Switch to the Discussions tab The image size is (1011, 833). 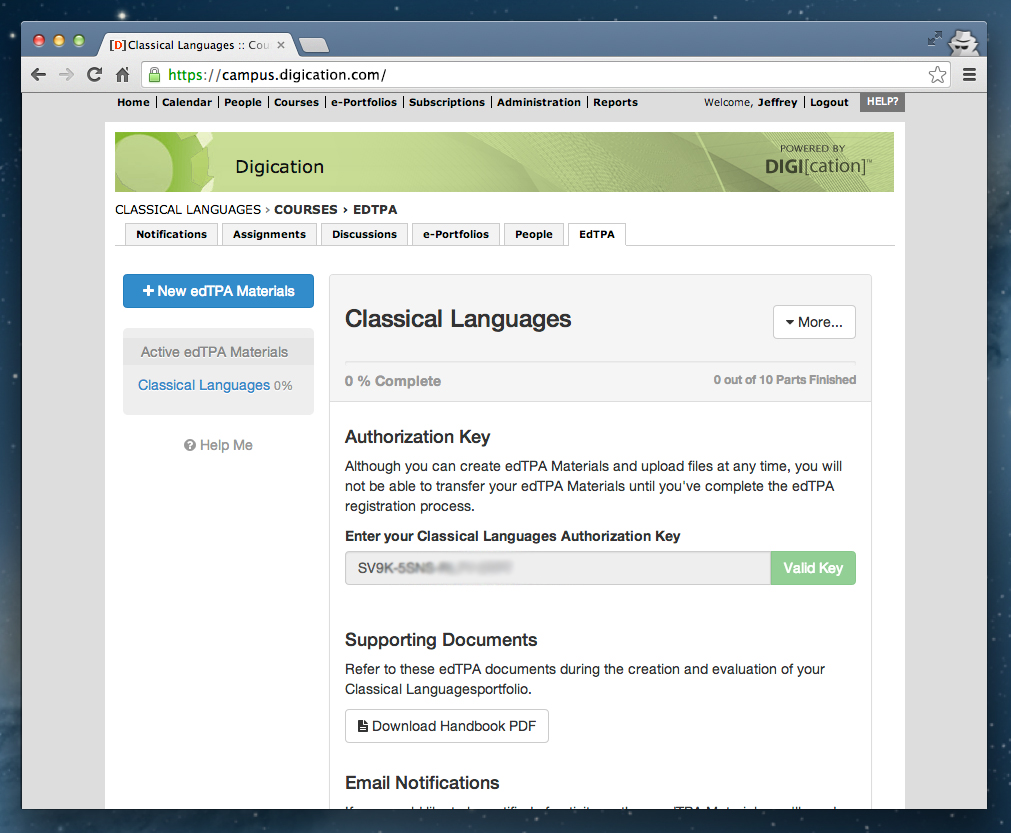point(363,234)
